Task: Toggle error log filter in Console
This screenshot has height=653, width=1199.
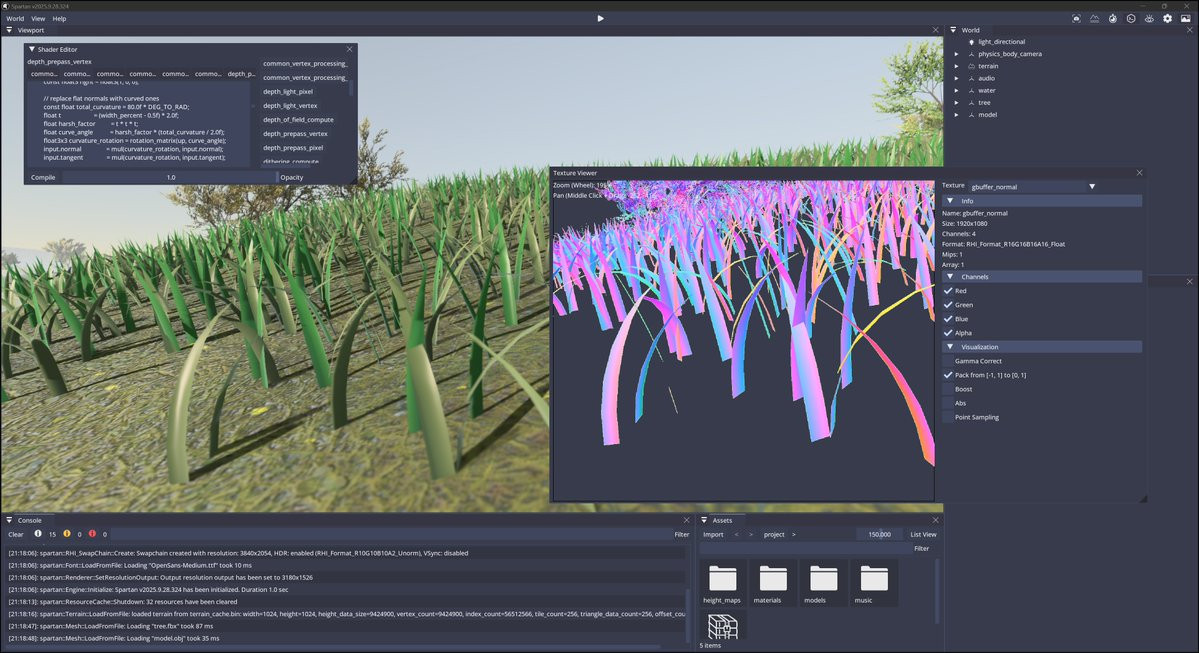Action: [x=93, y=534]
